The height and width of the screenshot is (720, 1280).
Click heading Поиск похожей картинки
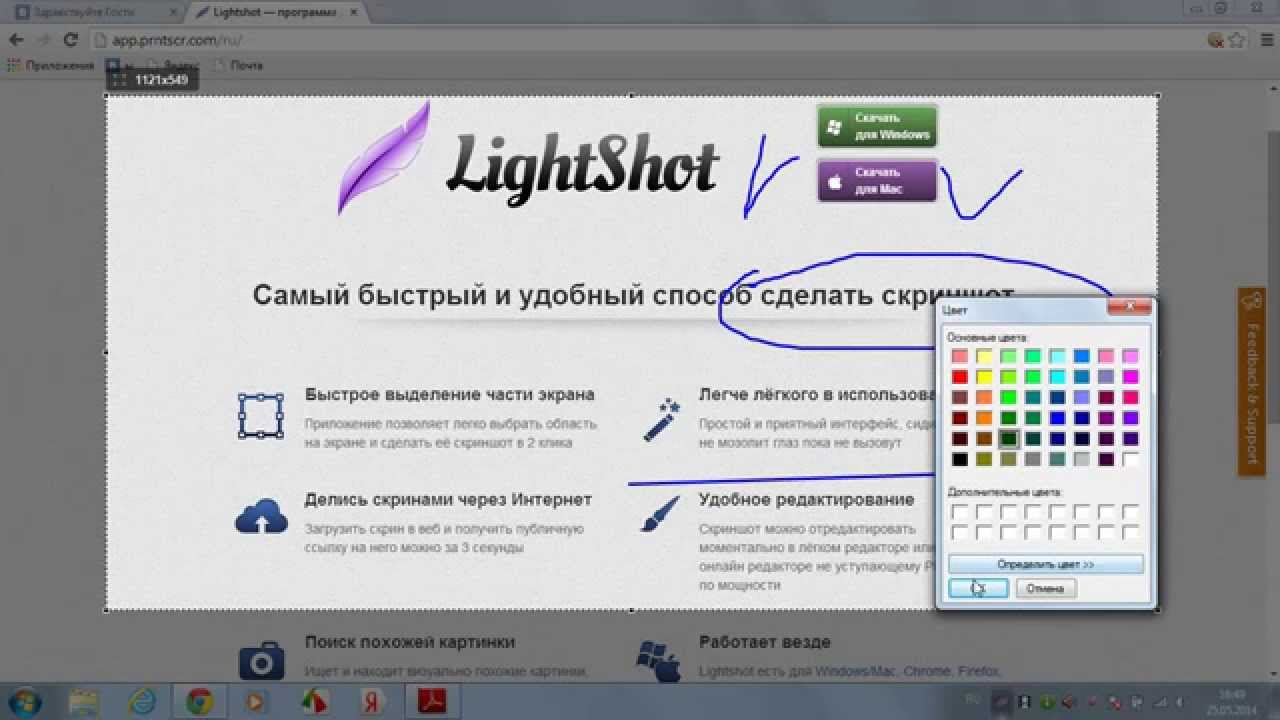[x=410, y=642]
